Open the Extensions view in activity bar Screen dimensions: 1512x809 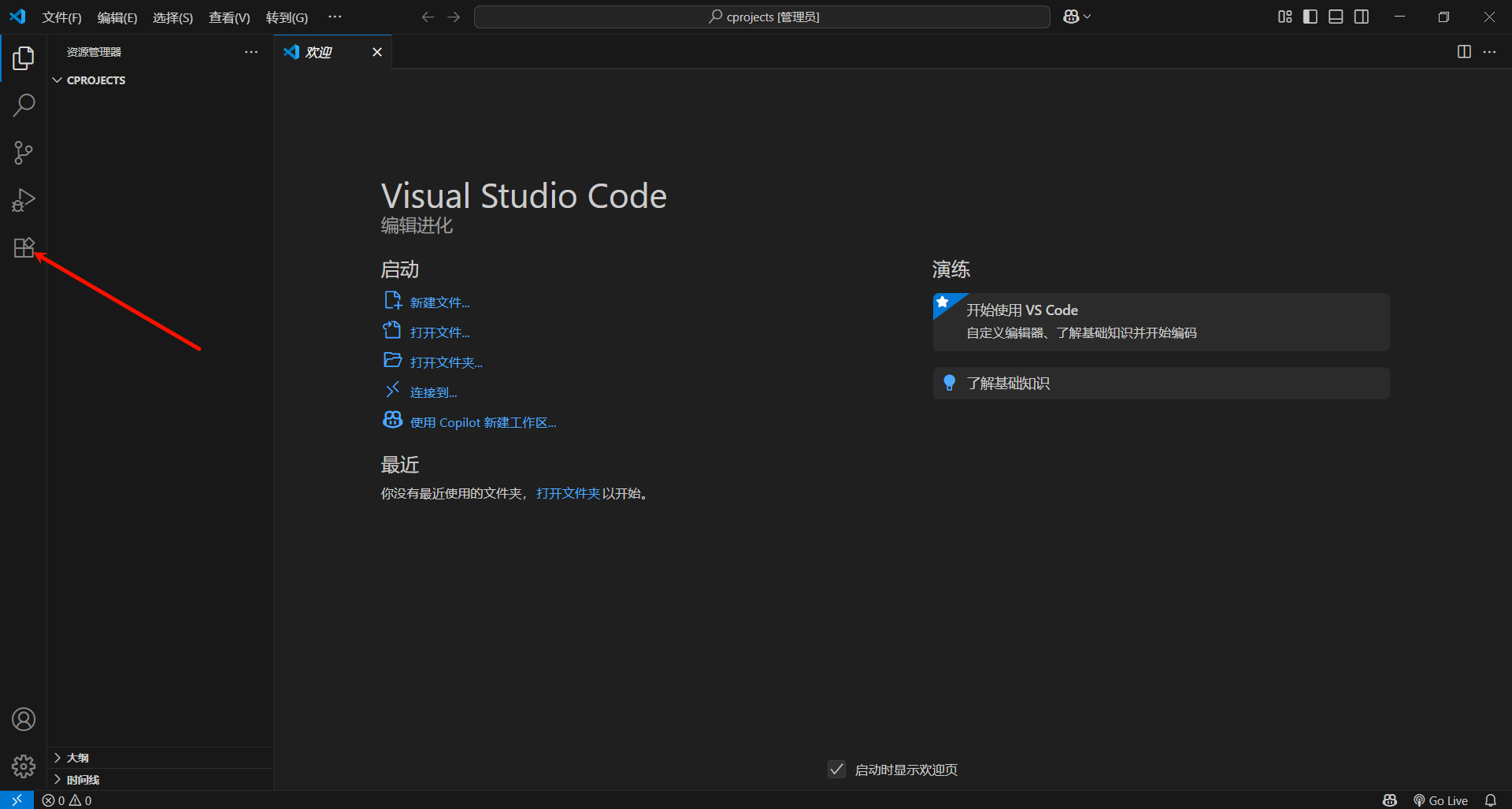[x=24, y=248]
